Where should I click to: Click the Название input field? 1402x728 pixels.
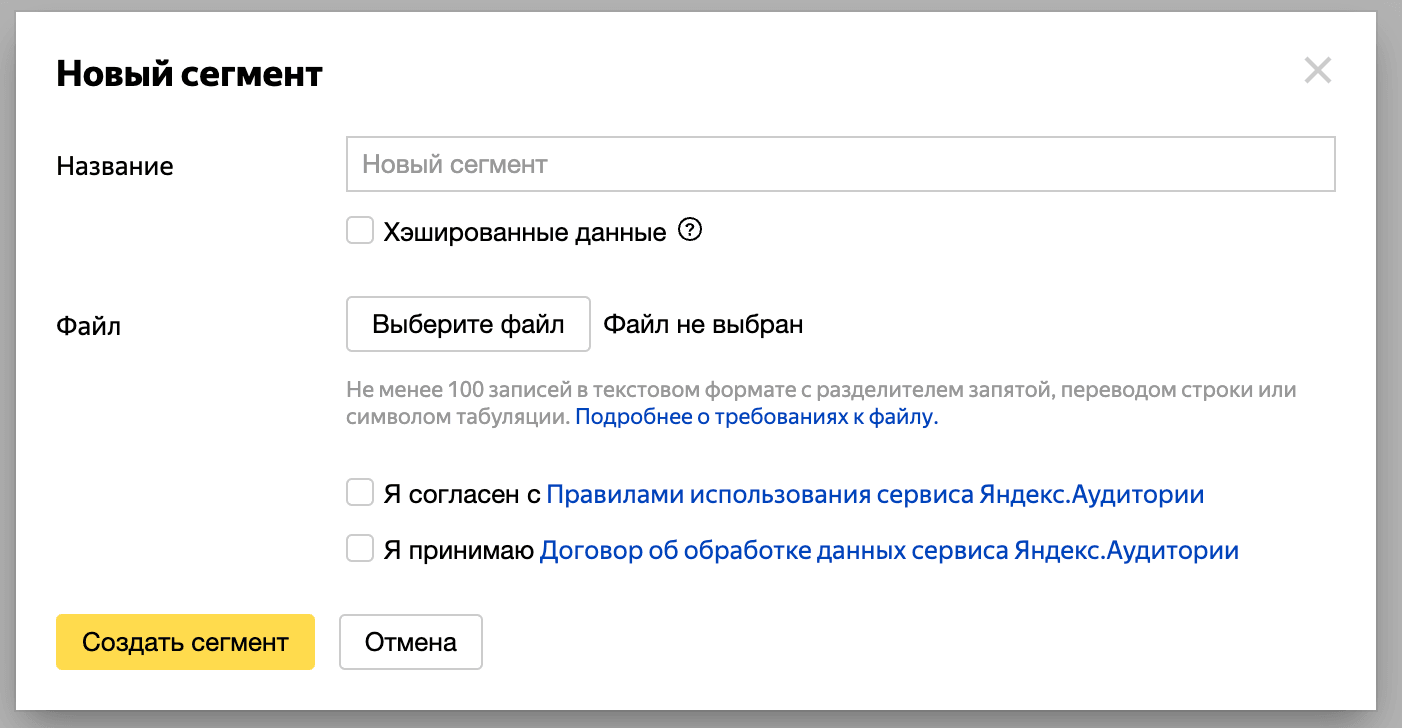point(840,164)
